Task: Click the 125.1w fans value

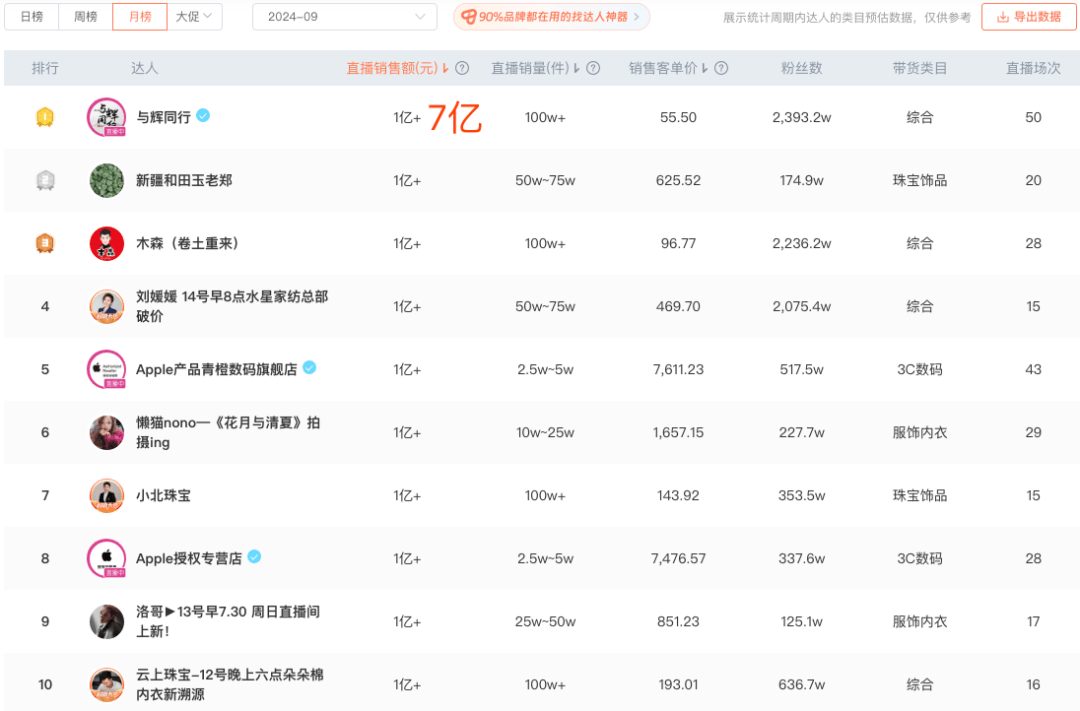Action: [x=802, y=621]
